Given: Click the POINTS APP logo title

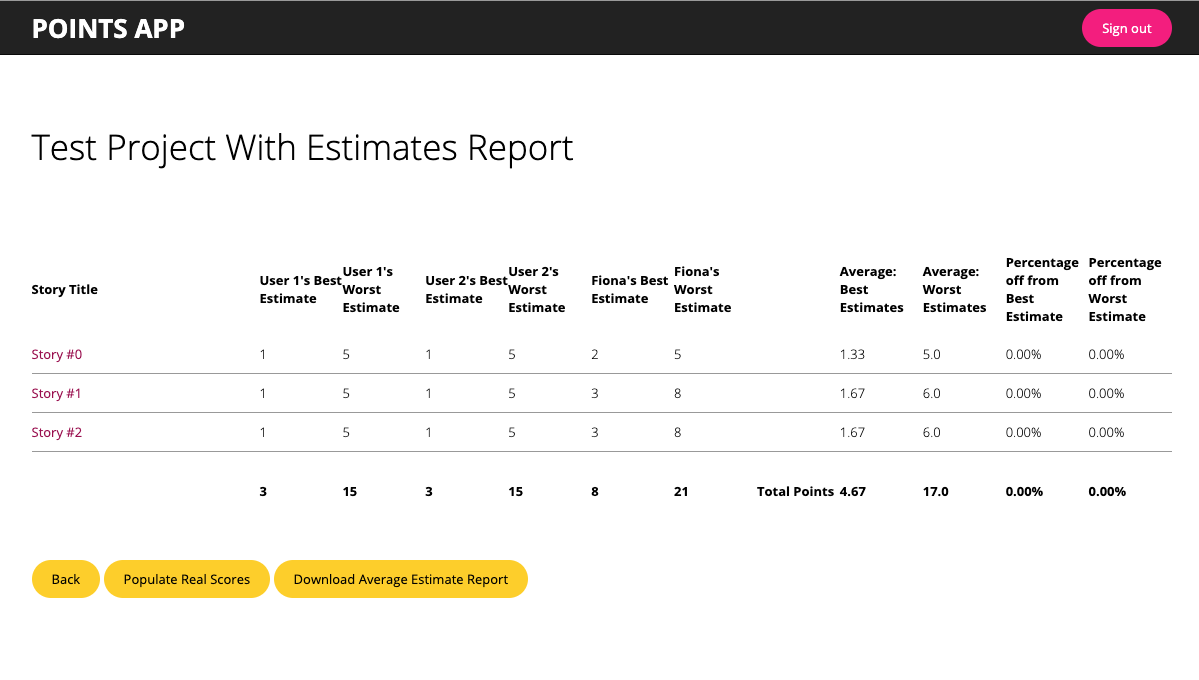Looking at the screenshot, I should pos(108,28).
